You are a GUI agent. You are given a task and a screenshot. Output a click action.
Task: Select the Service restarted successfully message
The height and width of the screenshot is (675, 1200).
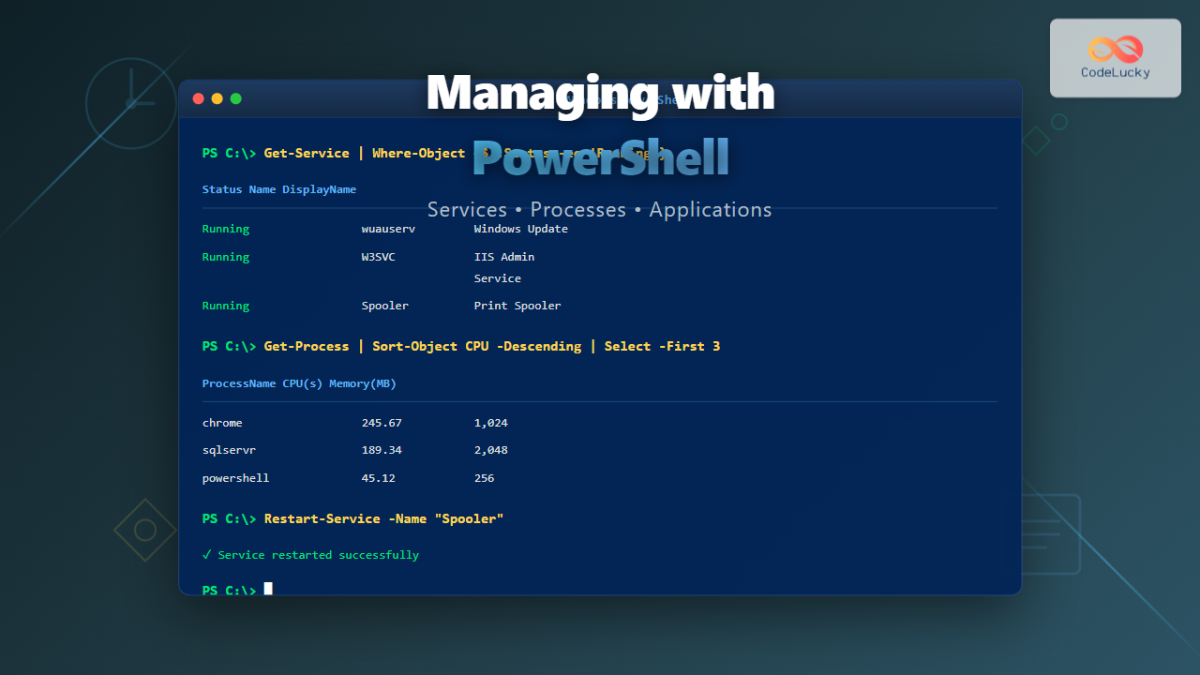310,554
